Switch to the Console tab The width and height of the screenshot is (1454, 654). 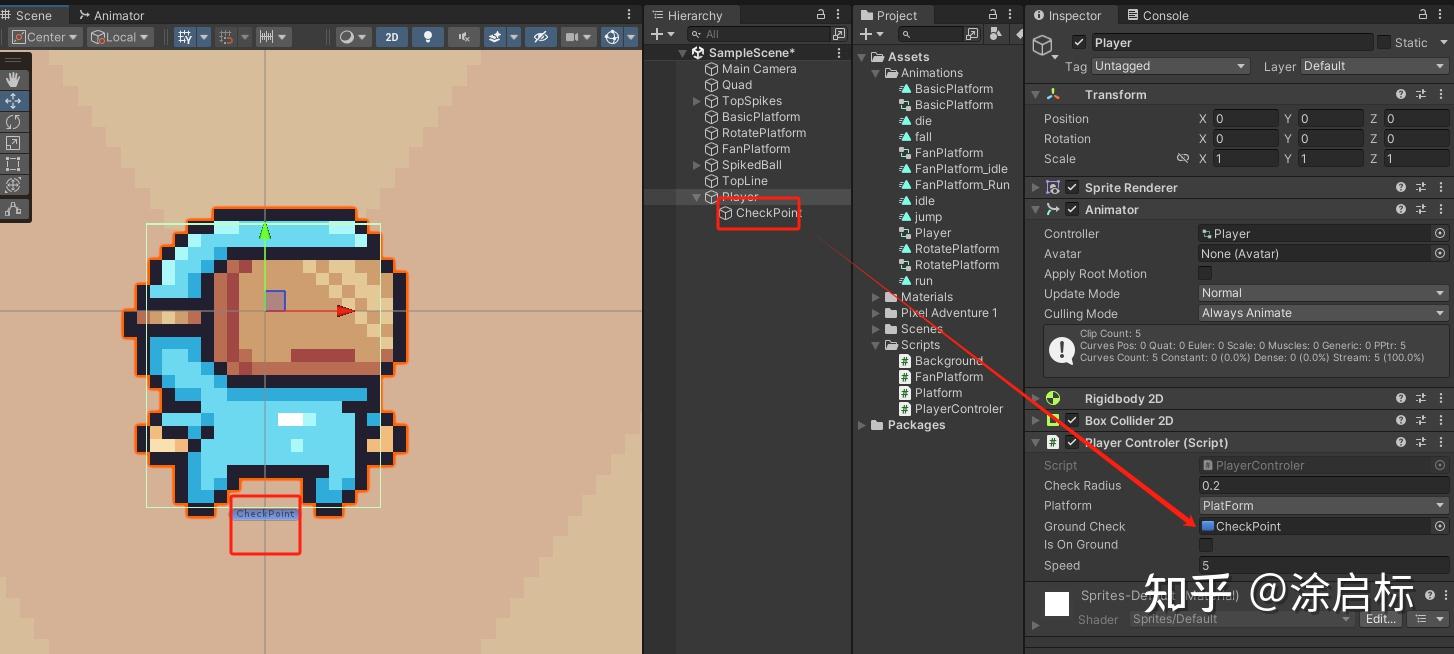(1157, 15)
